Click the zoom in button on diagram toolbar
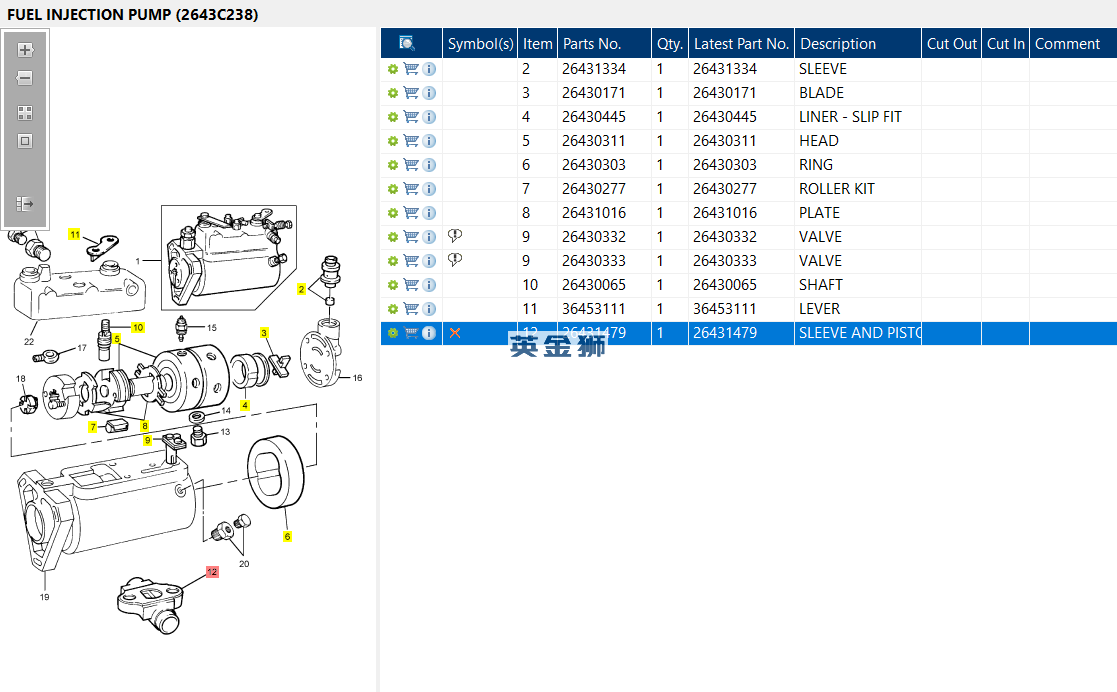The width and height of the screenshot is (1117, 692). [25, 49]
